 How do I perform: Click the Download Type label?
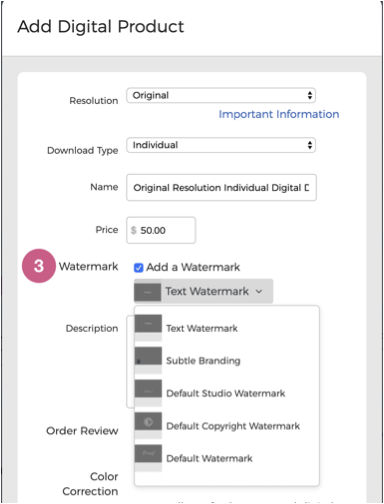click(83, 150)
